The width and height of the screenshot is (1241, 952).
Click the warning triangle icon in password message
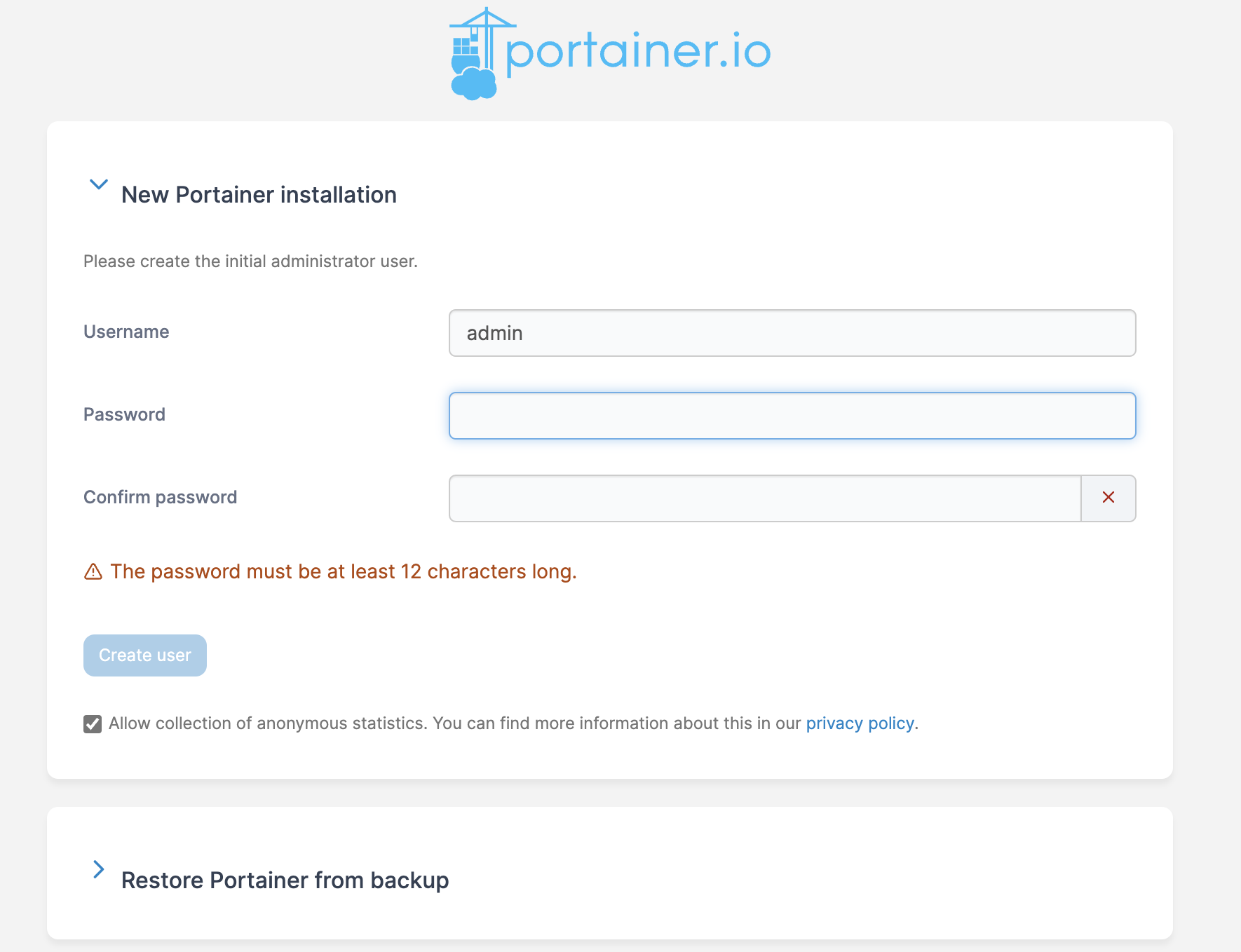(x=93, y=572)
